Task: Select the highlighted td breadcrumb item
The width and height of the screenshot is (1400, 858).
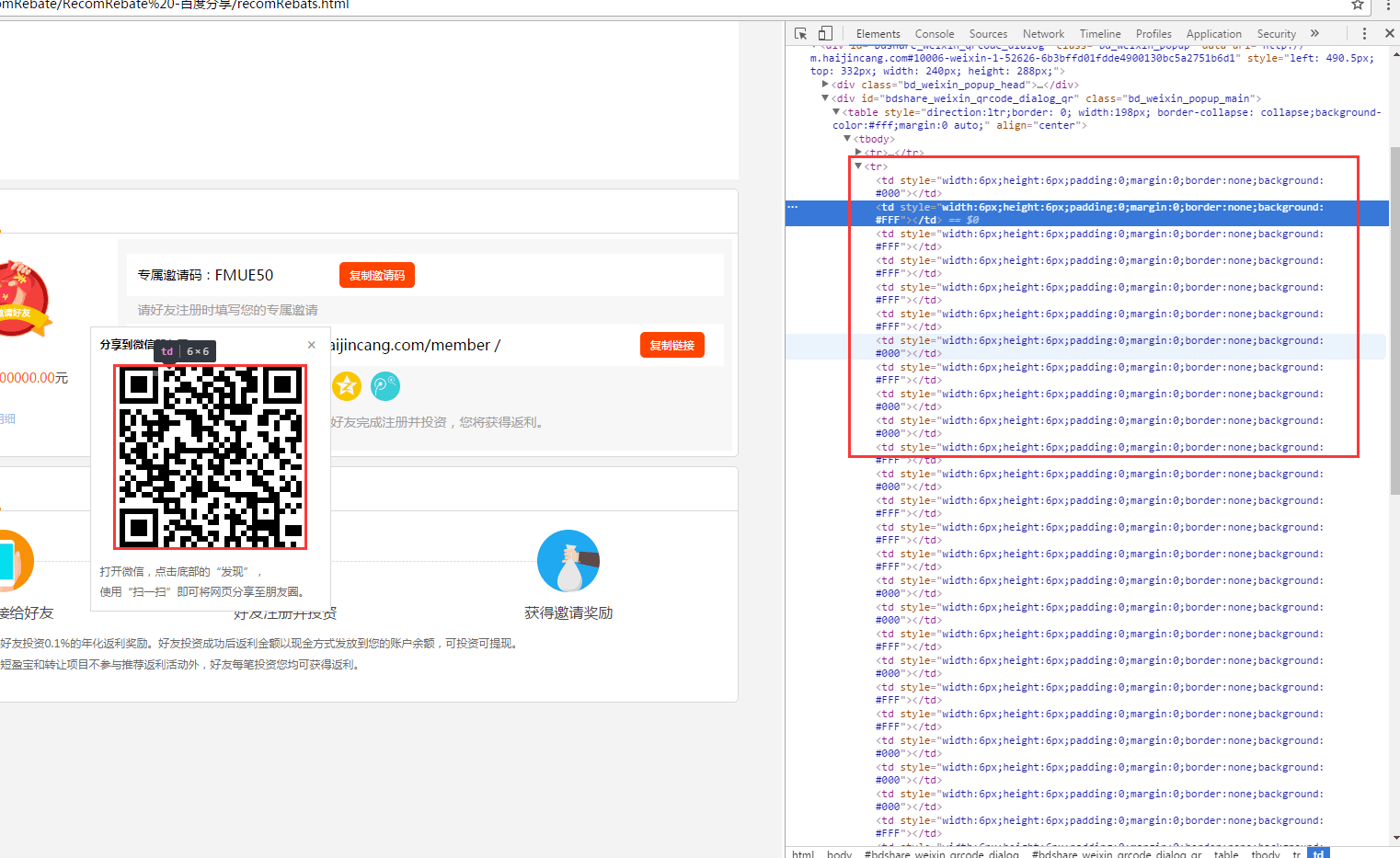Action: tap(1318, 853)
